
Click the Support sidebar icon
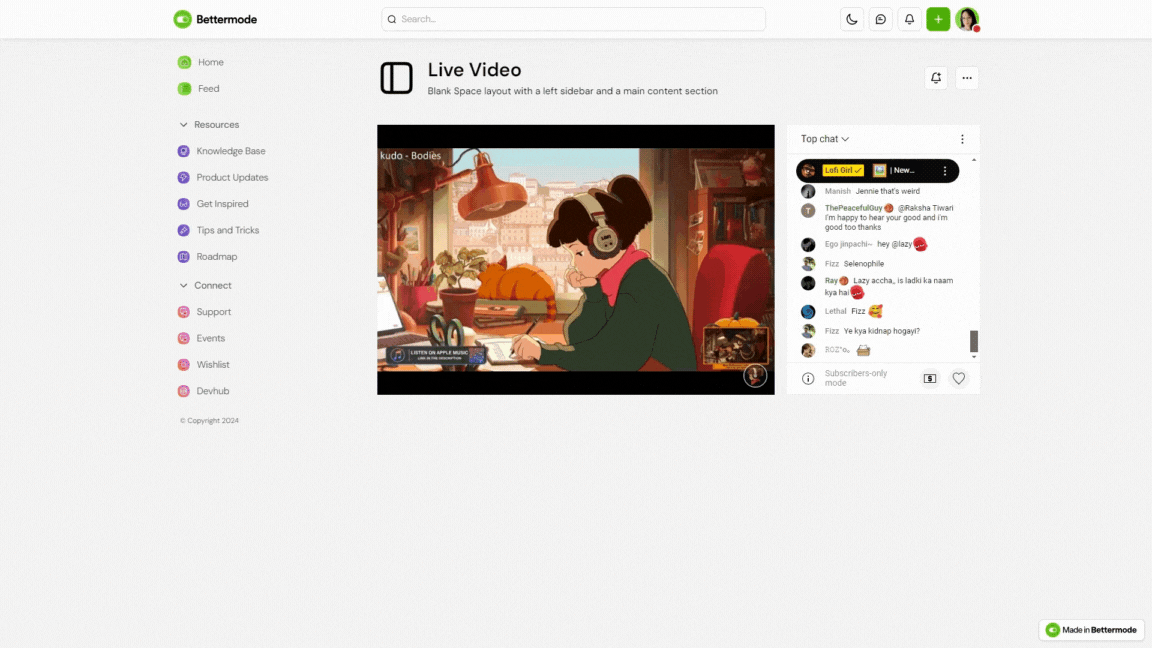pyautogui.click(x=184, y=312)
